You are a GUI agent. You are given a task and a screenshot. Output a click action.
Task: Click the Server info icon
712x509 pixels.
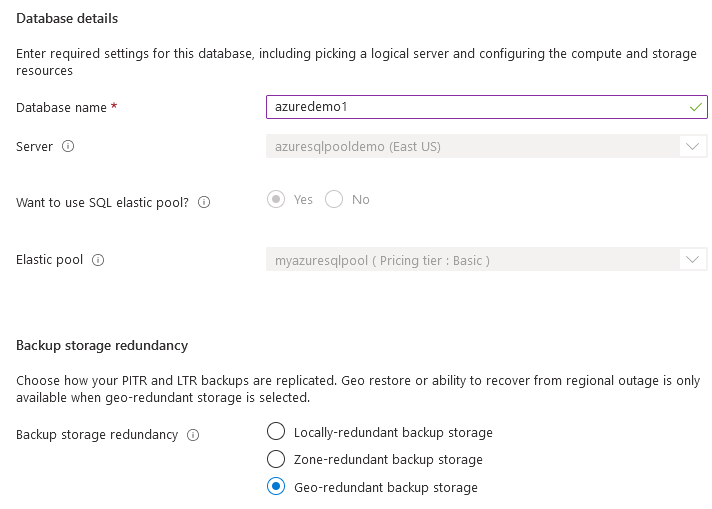tap(68, 146)
